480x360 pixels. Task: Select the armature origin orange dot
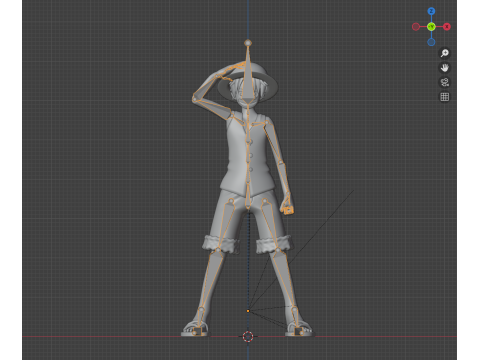tap(248, 311)
